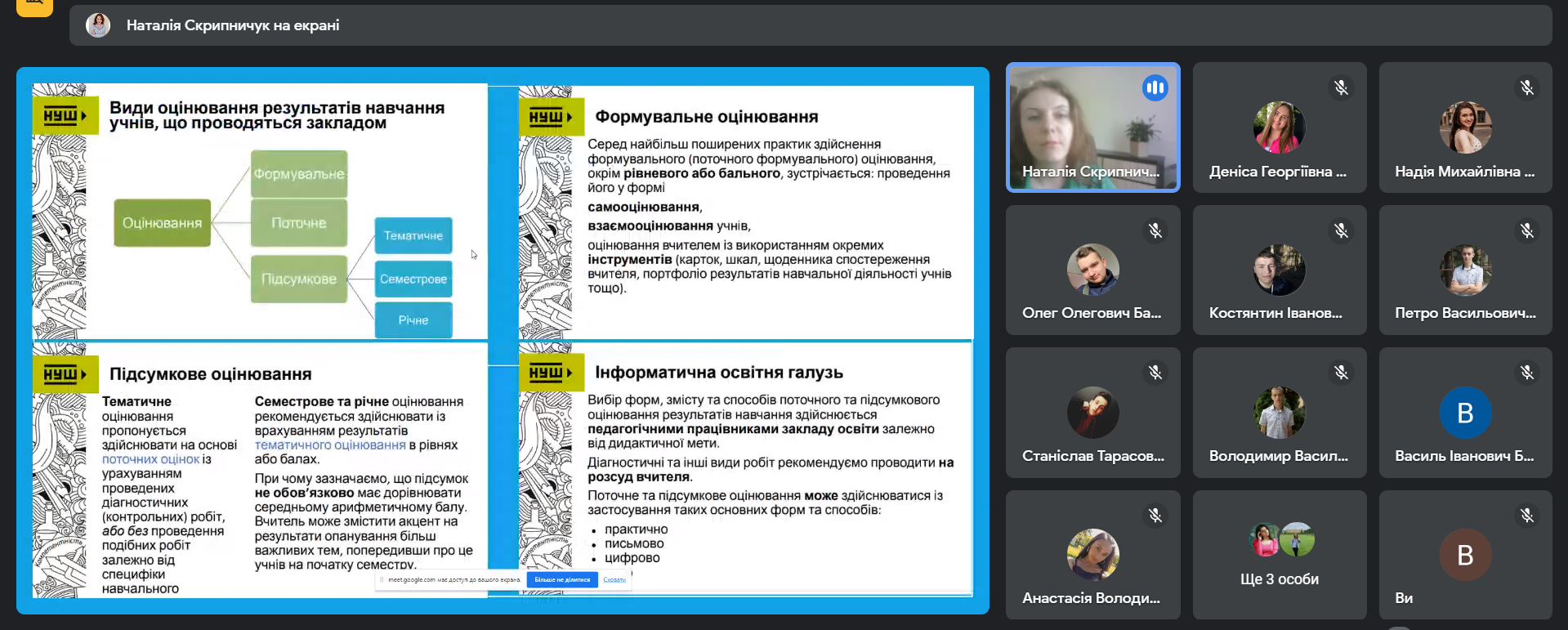Open the Ще 3 особи participants tile
The image size is (1568, 630).
point(1280,555)
